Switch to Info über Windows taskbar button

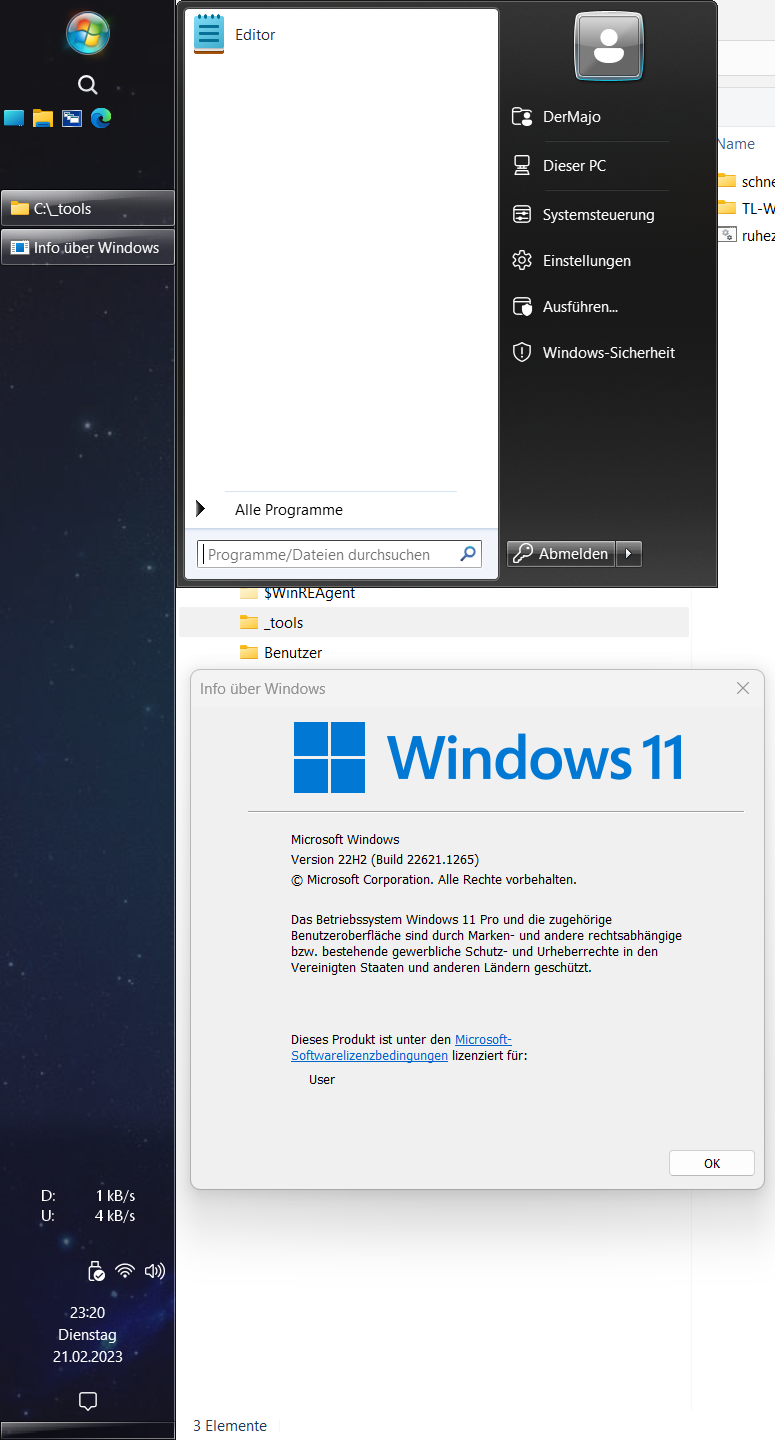[x=88, y=247]
